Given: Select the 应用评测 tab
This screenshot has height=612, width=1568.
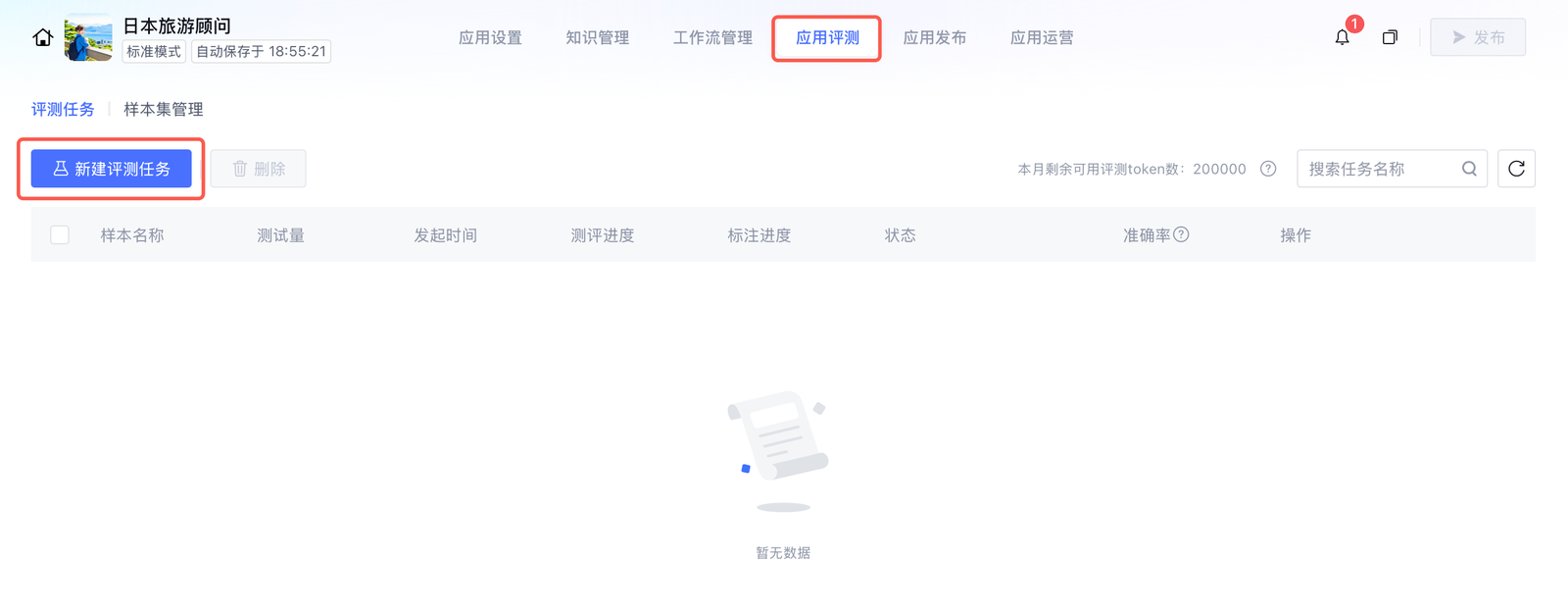Looking at the screenshot, I should (827, 37).
